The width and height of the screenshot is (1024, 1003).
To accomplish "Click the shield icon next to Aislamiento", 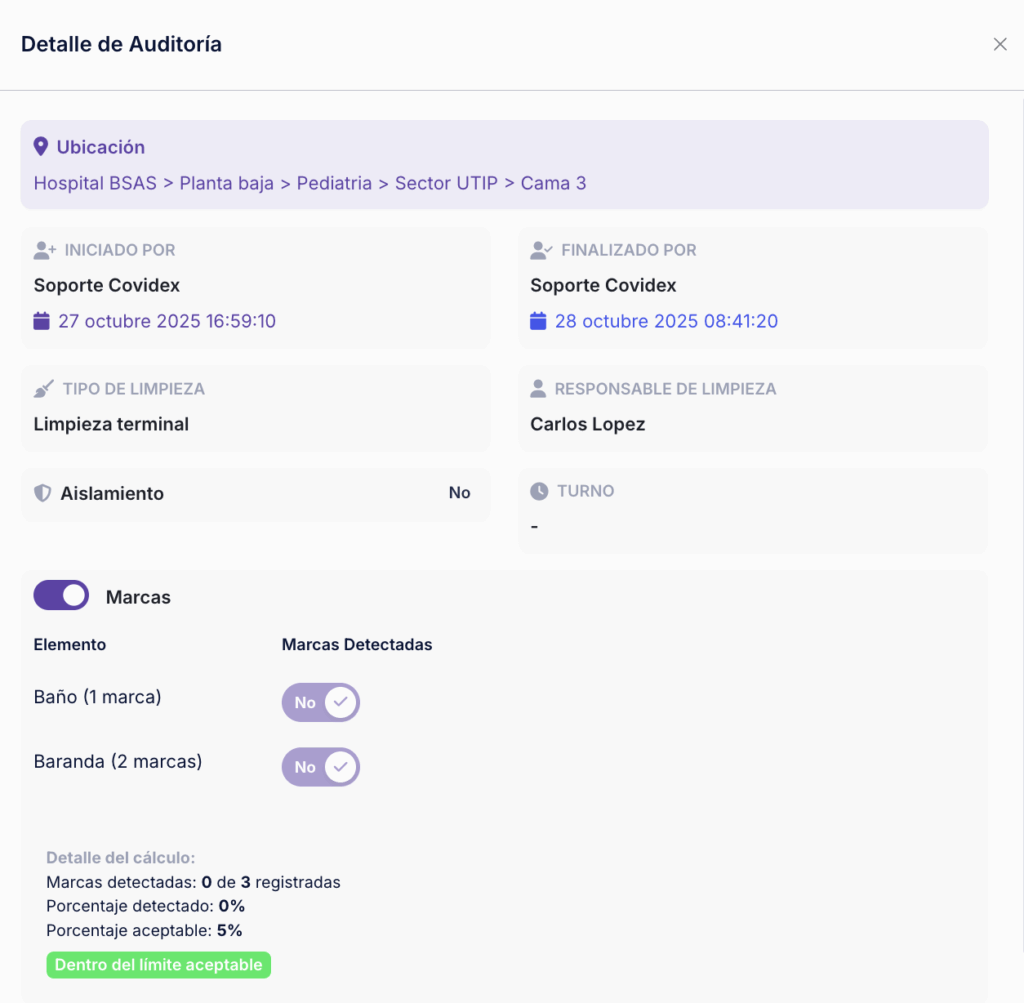I will click(42, 493).
